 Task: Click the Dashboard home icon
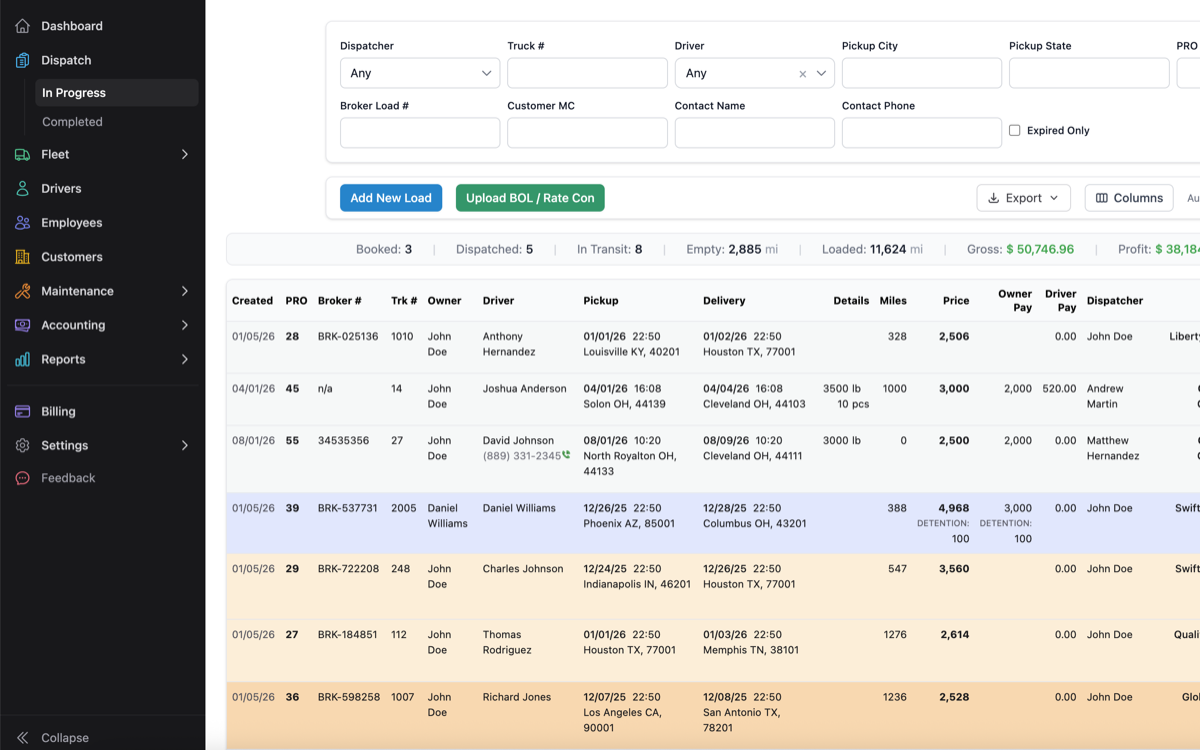point(22,26)
